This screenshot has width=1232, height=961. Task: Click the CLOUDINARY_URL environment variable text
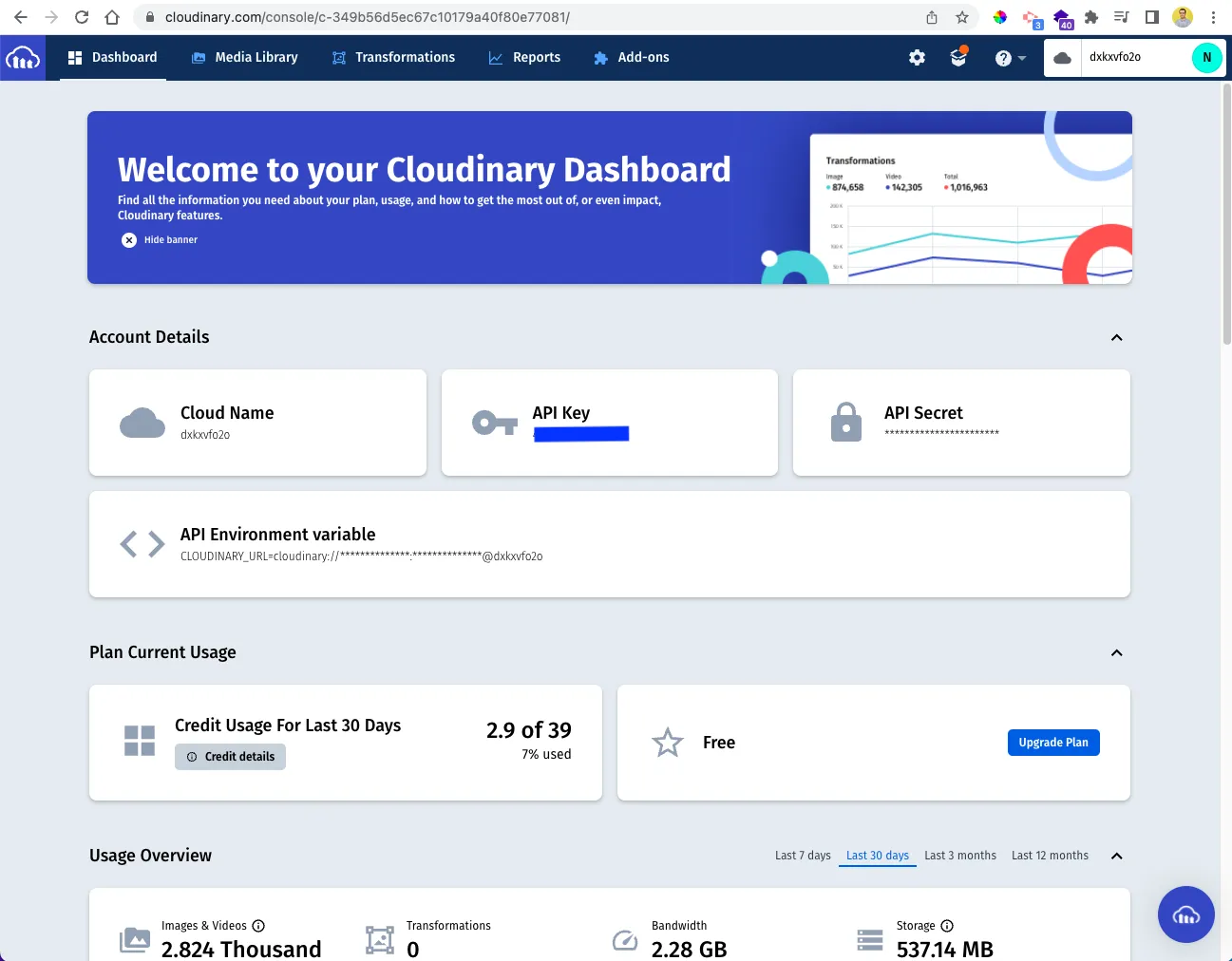361,556
